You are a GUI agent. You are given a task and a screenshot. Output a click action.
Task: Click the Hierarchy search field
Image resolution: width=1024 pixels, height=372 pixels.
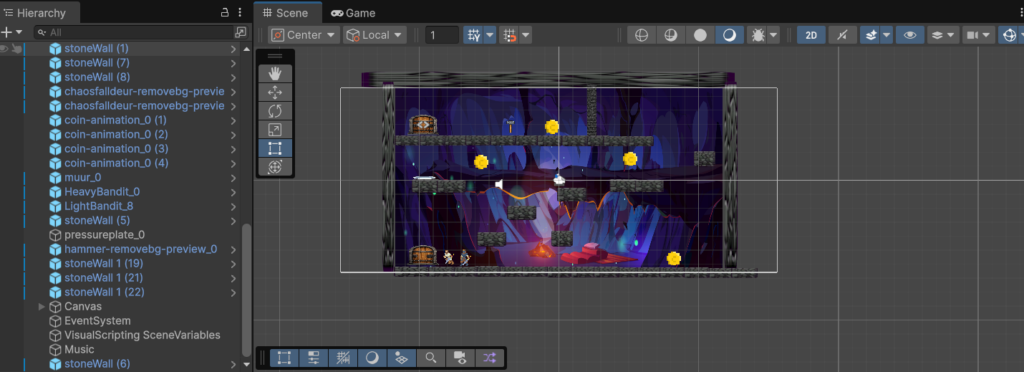(134, 32)
